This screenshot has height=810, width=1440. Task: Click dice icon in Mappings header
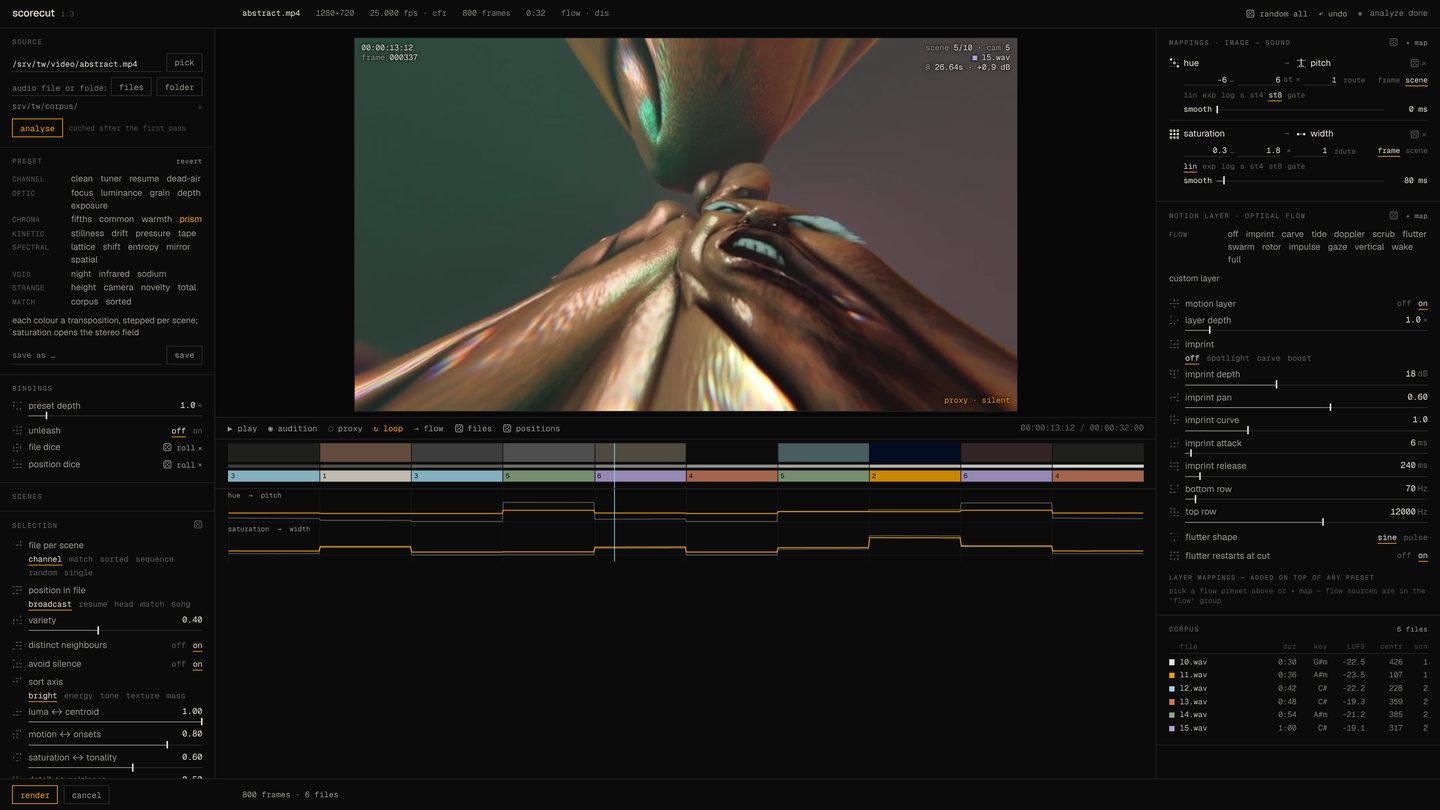click(1393, 43)
